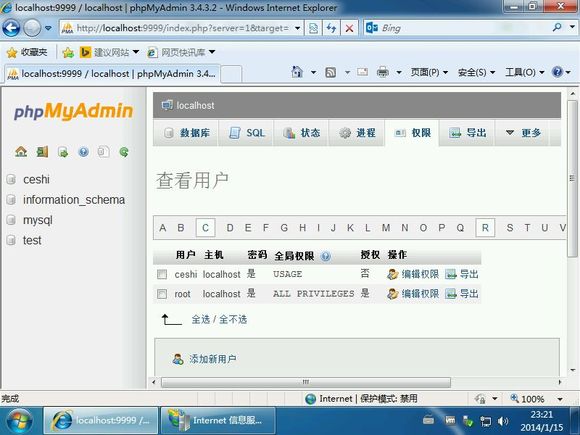Click the favorites star icon

tap(12, 53)
